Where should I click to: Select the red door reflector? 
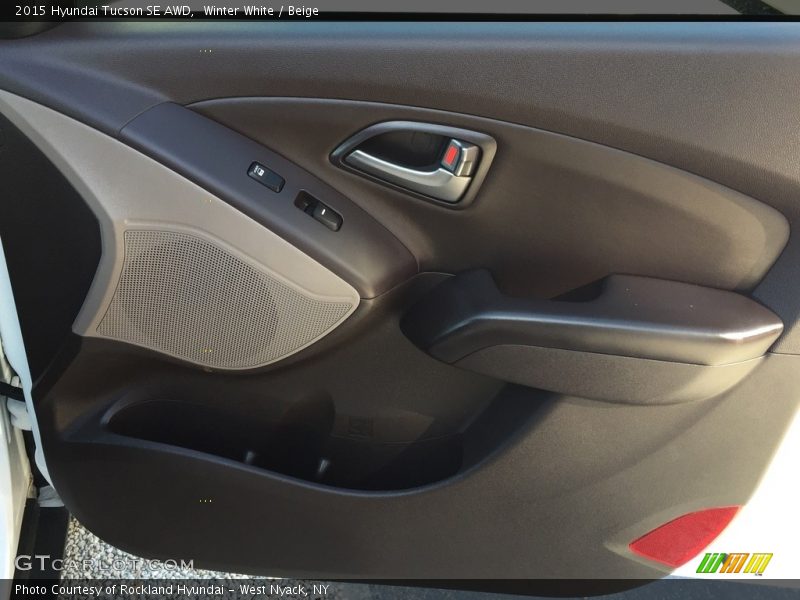click(x=684, y=535)
